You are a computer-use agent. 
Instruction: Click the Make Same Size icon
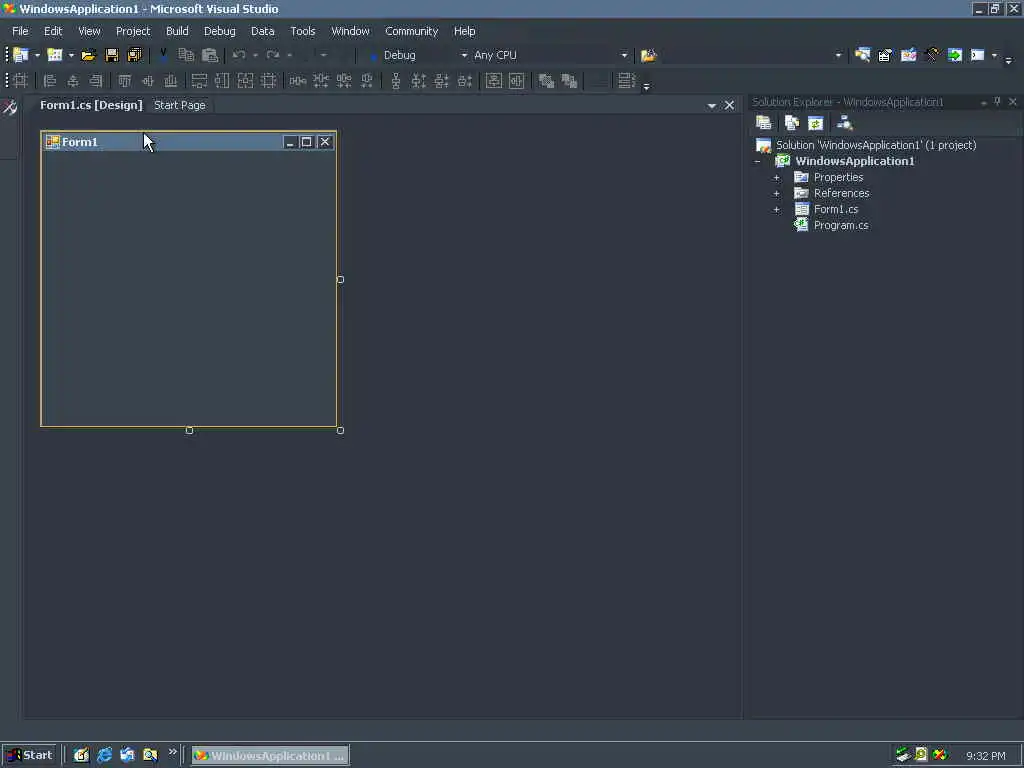[246, 81]
